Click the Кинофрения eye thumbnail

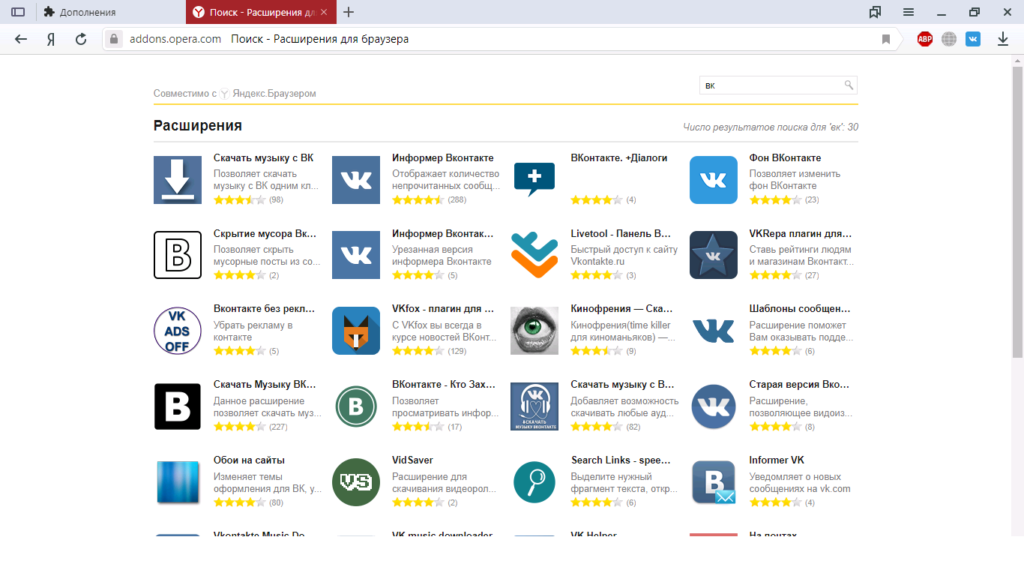click(x=534, y=330)
